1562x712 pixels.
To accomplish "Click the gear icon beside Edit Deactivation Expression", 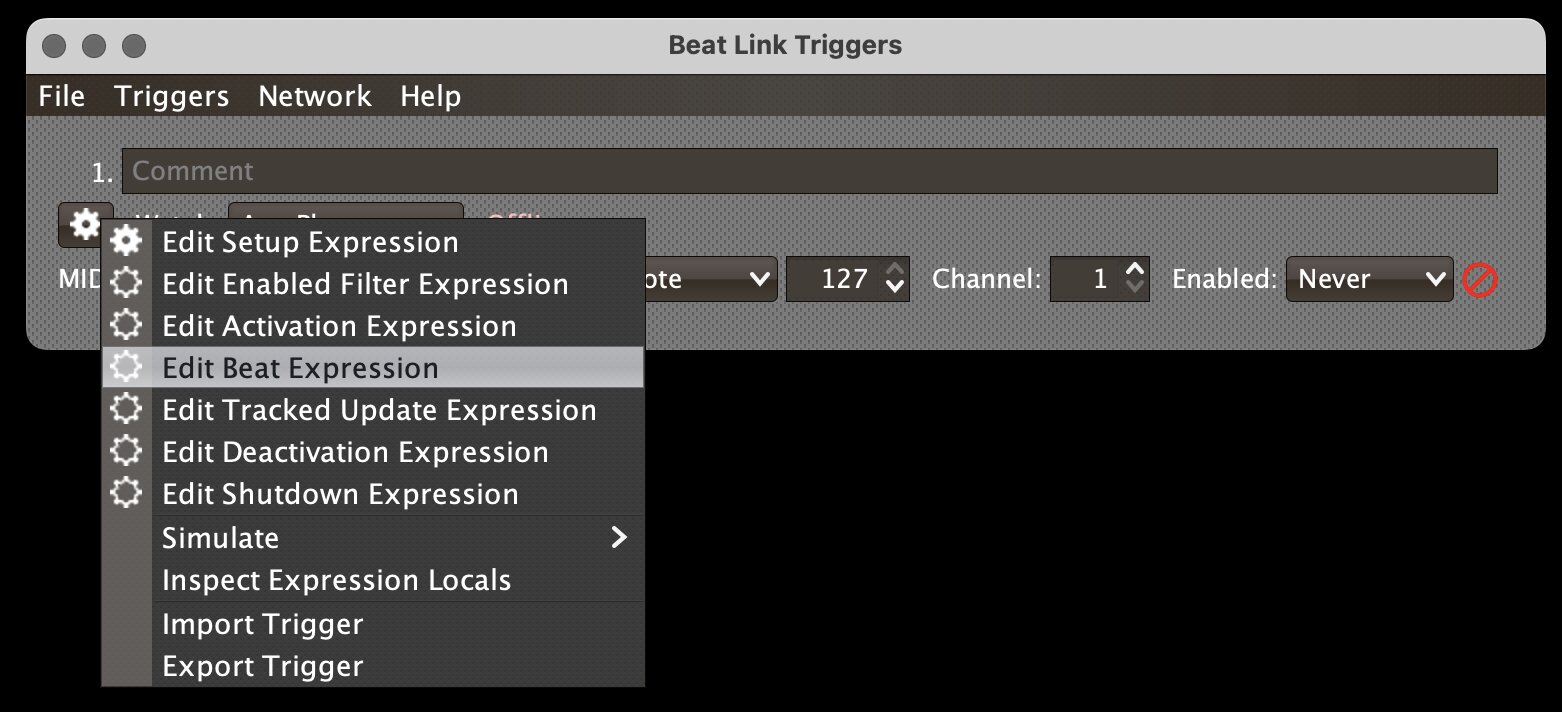I will click(x=126, y=452).
